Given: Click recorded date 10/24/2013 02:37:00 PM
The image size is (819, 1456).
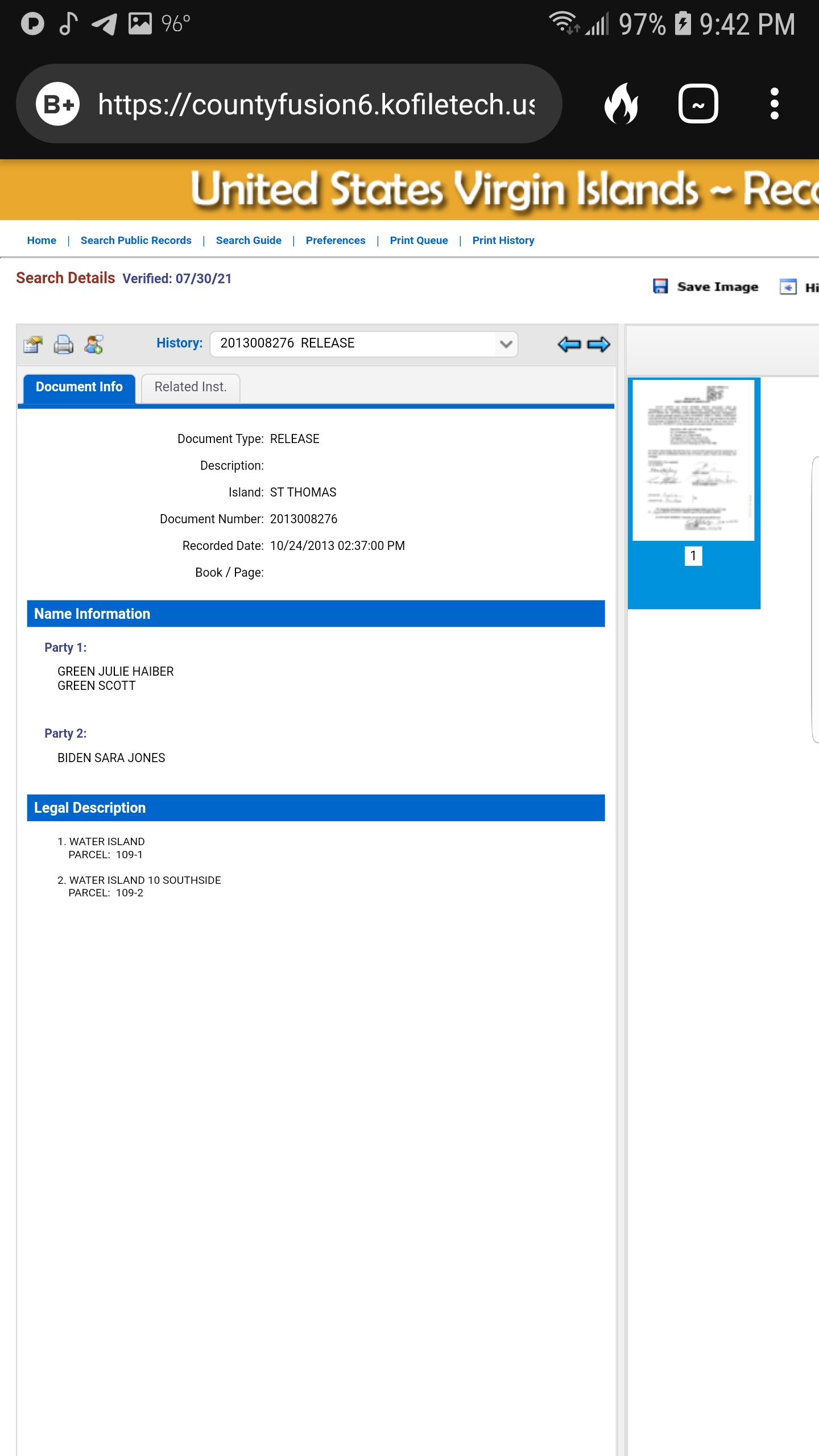Looking at the screenshot, I should click(x=337, y=546).
